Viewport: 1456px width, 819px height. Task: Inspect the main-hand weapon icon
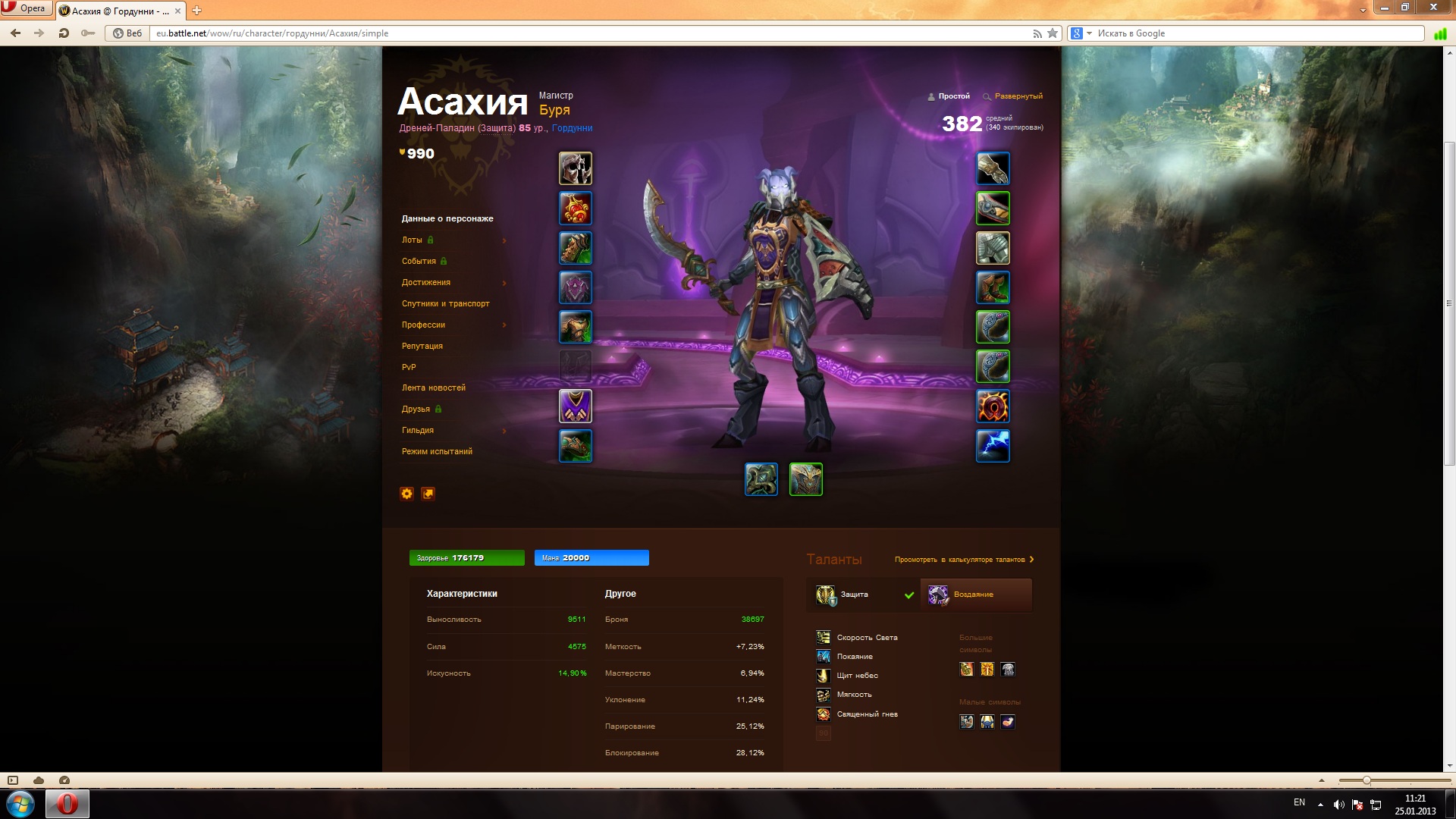761,479
